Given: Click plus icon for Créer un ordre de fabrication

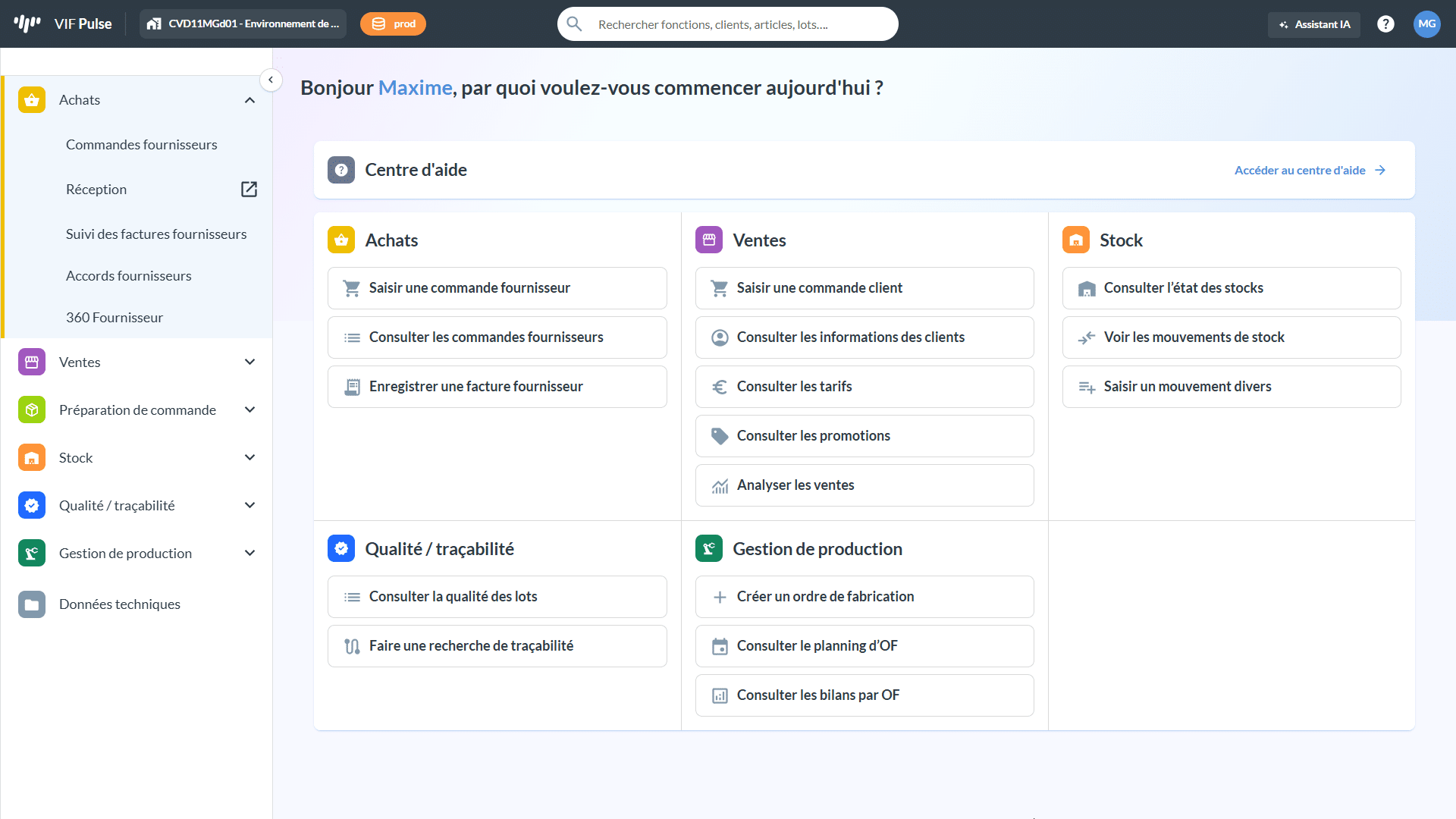Looking at the screenshot, I should click(720, 597).
